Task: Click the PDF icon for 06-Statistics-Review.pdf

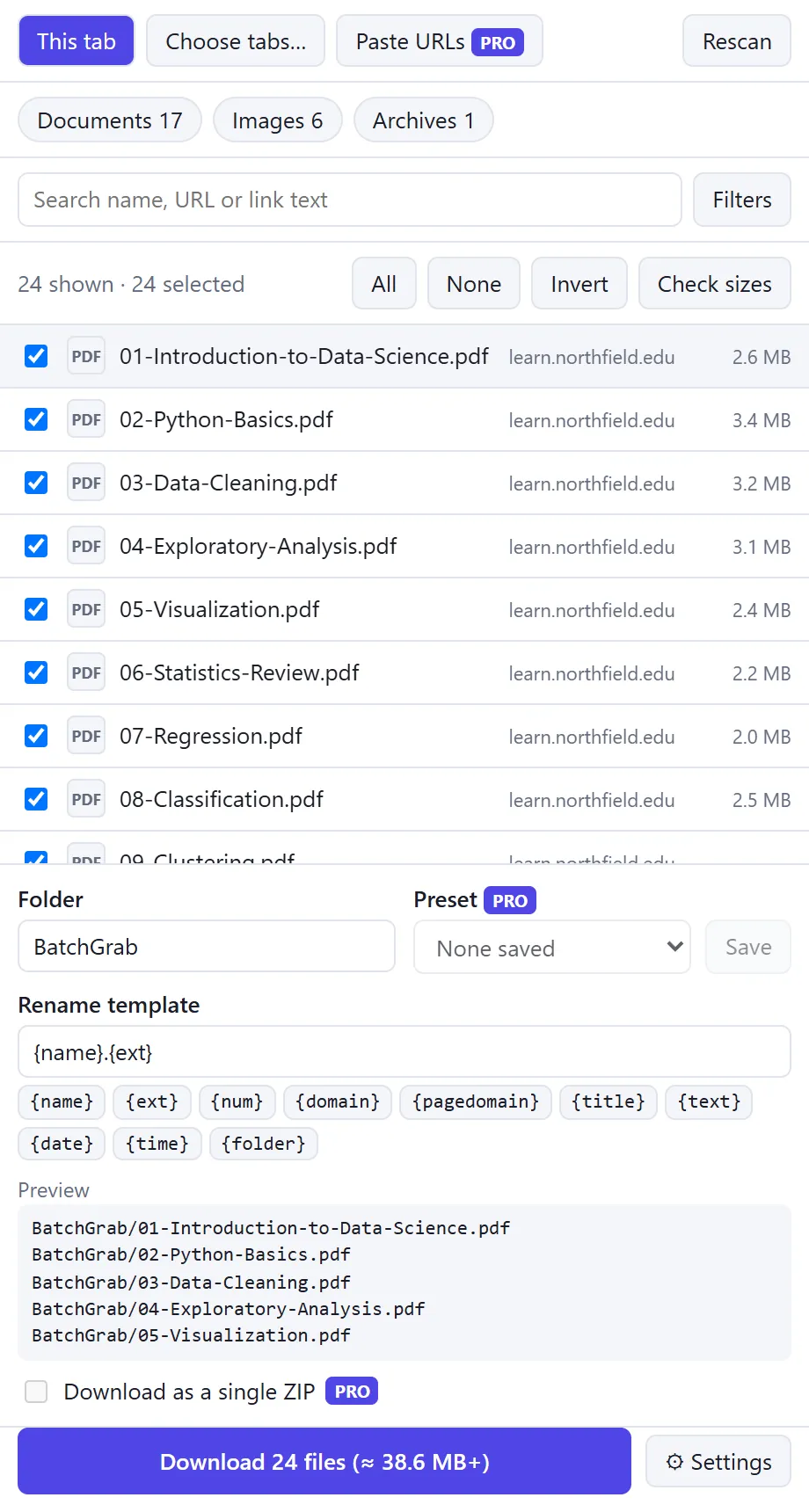Action: [x=86, y=672]
